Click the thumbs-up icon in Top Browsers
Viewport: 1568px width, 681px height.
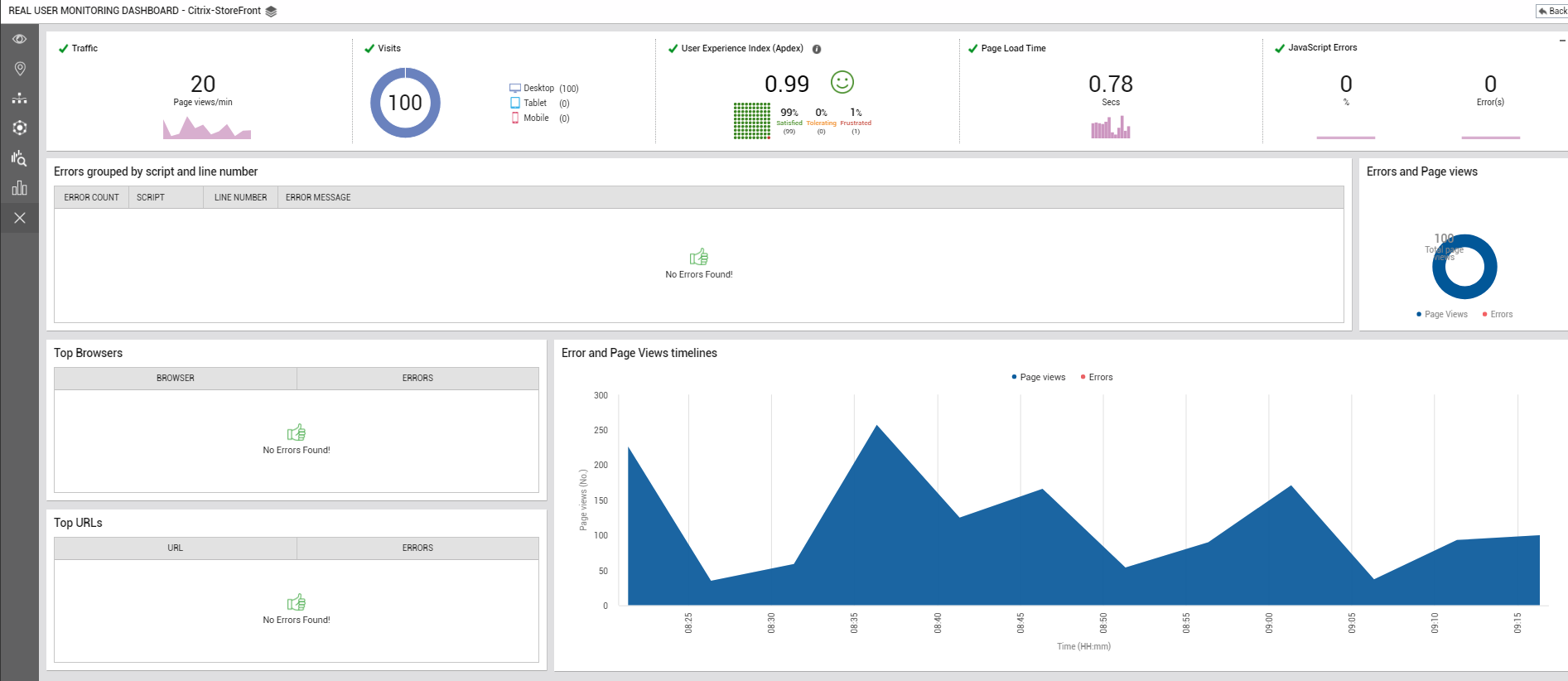pos(297,432)
